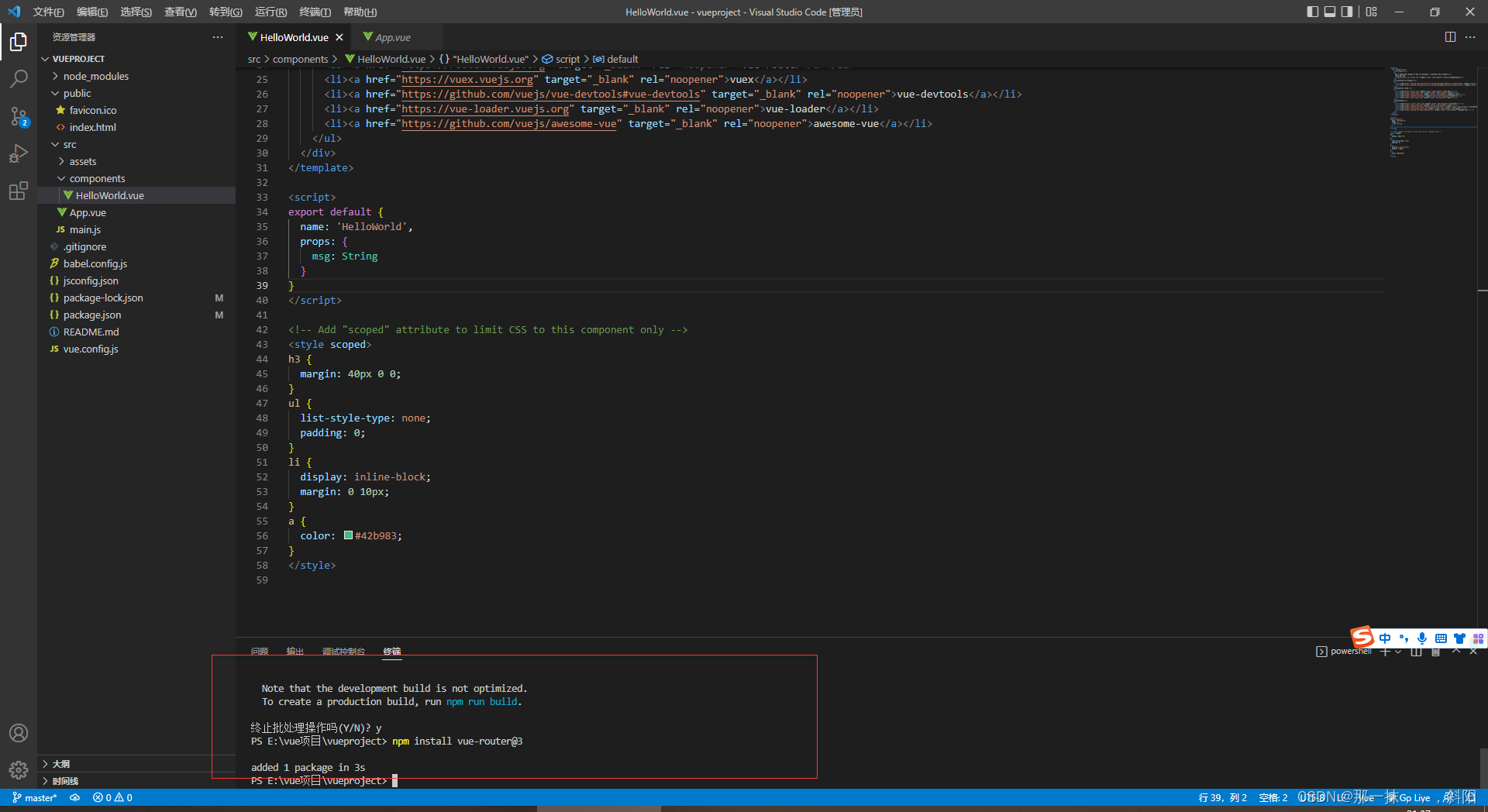Close the HelloWorld.vue editor tab
This screenshot has width=1488, height=812.
pos(339,37)
